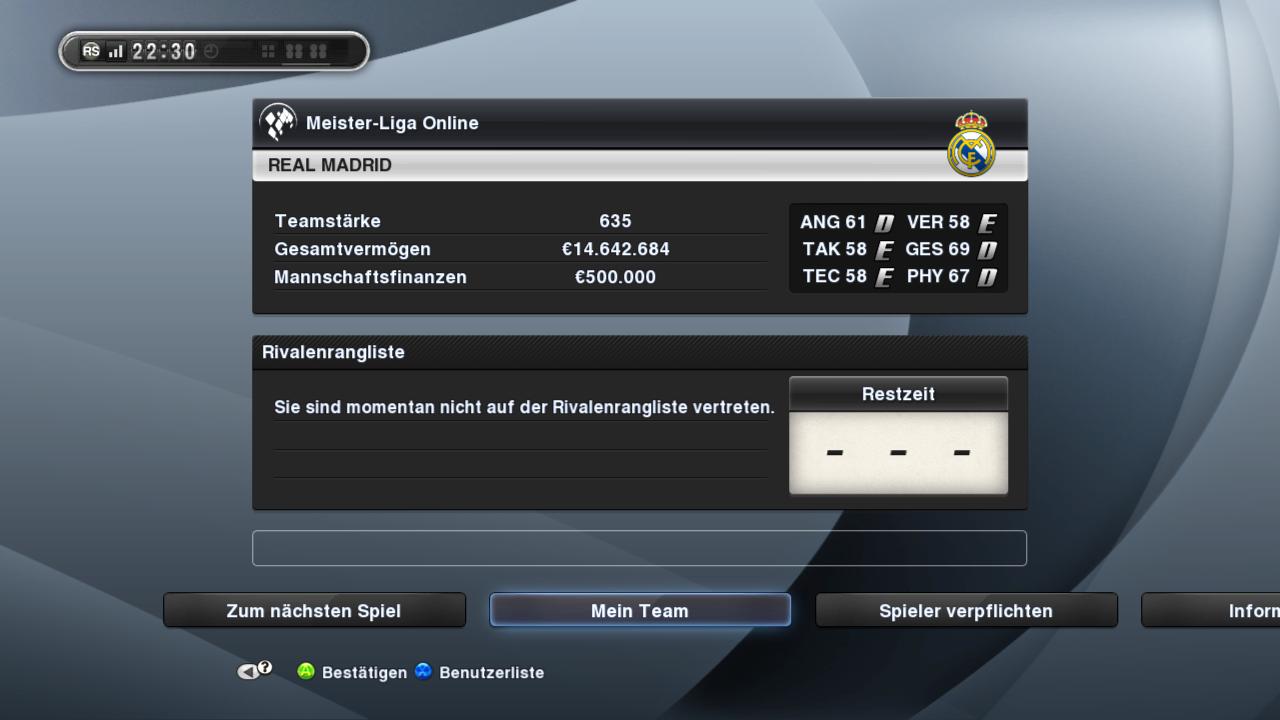Click the Restzeit countdown display
Image resolution: width=1280 pixels, height=720 pixels.
pyautogui.click(x=898, y=453)
